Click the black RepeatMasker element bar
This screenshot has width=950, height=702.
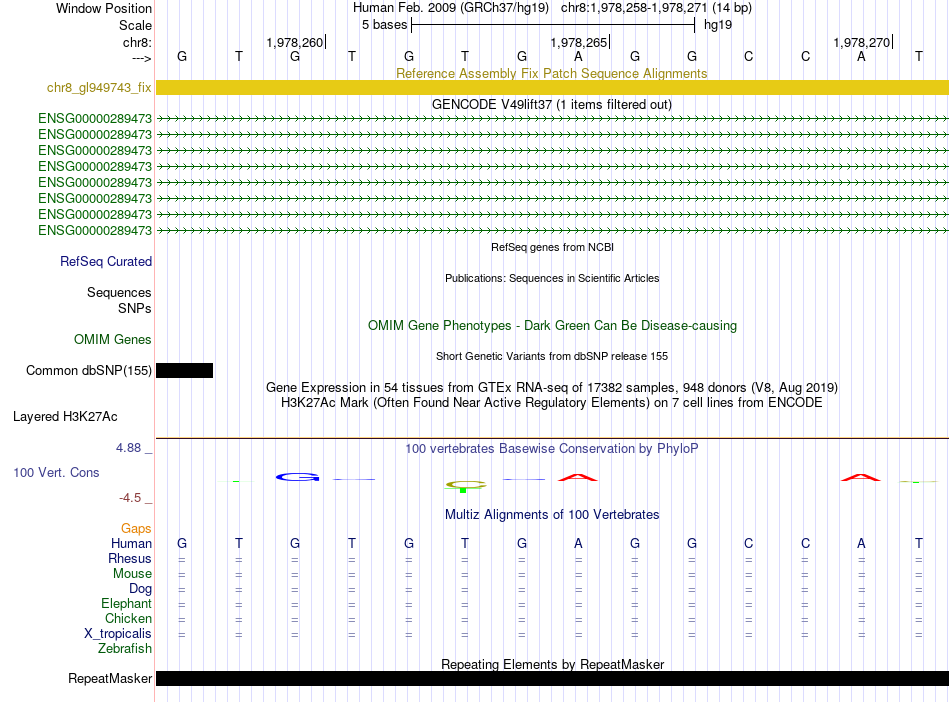[x=552, y=678]
